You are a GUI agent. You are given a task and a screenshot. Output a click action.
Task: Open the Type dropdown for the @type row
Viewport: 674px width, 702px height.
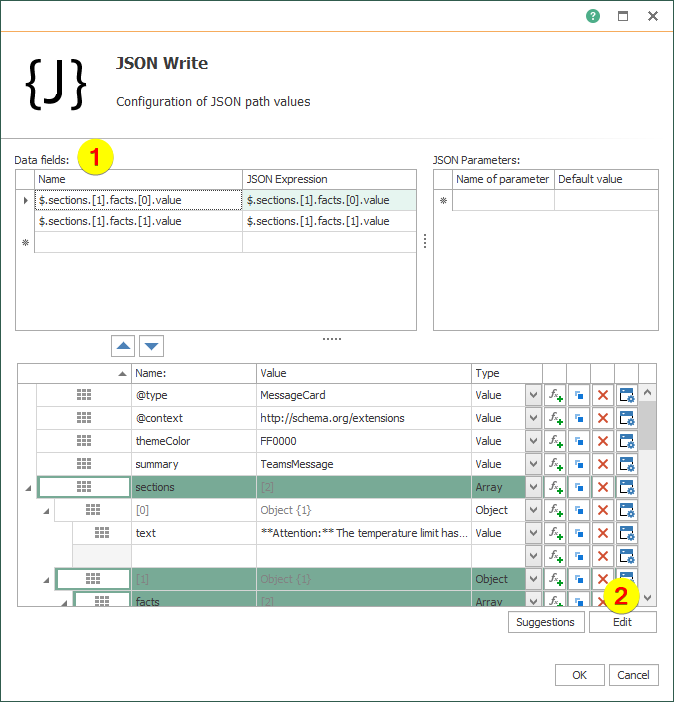(x=533, y=395)
